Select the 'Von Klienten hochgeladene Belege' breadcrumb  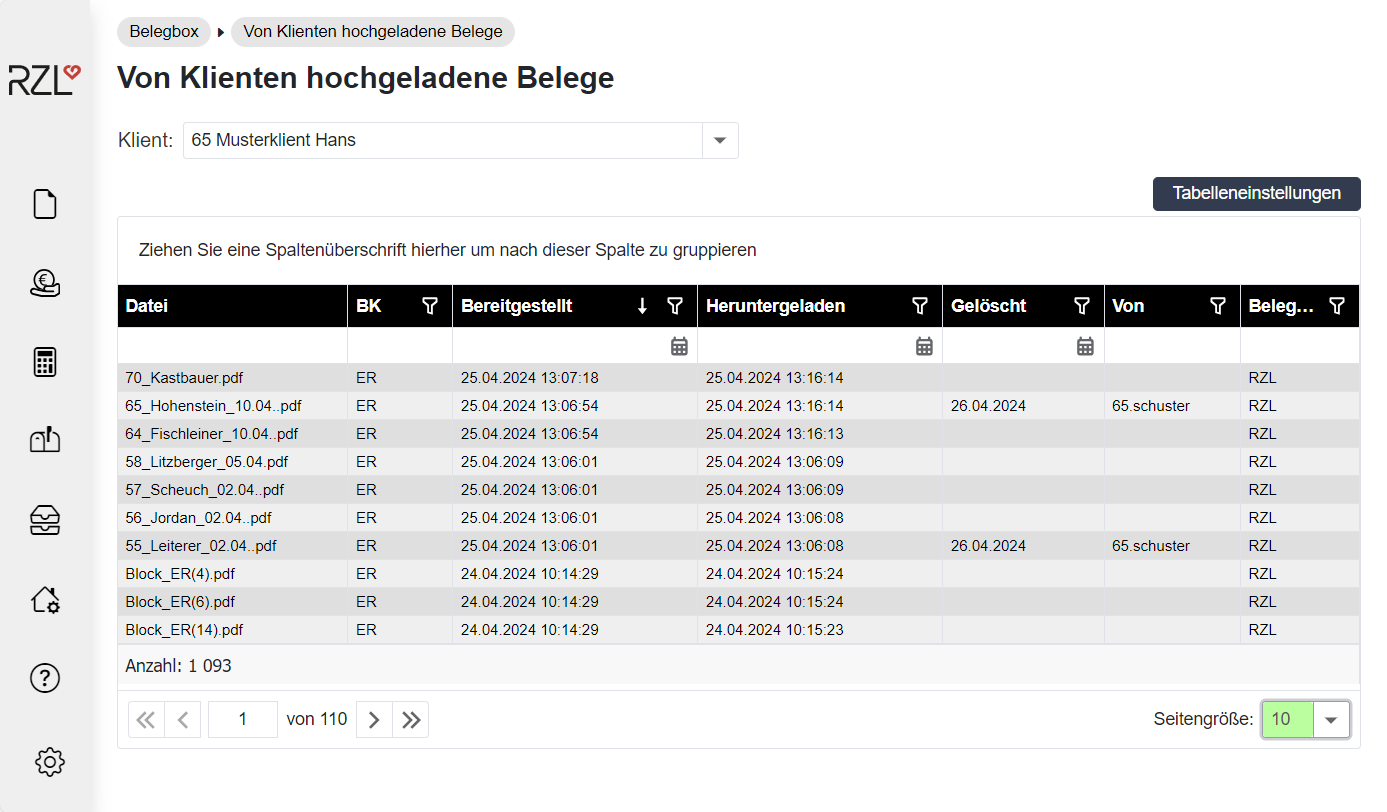(x=372, y=32)
